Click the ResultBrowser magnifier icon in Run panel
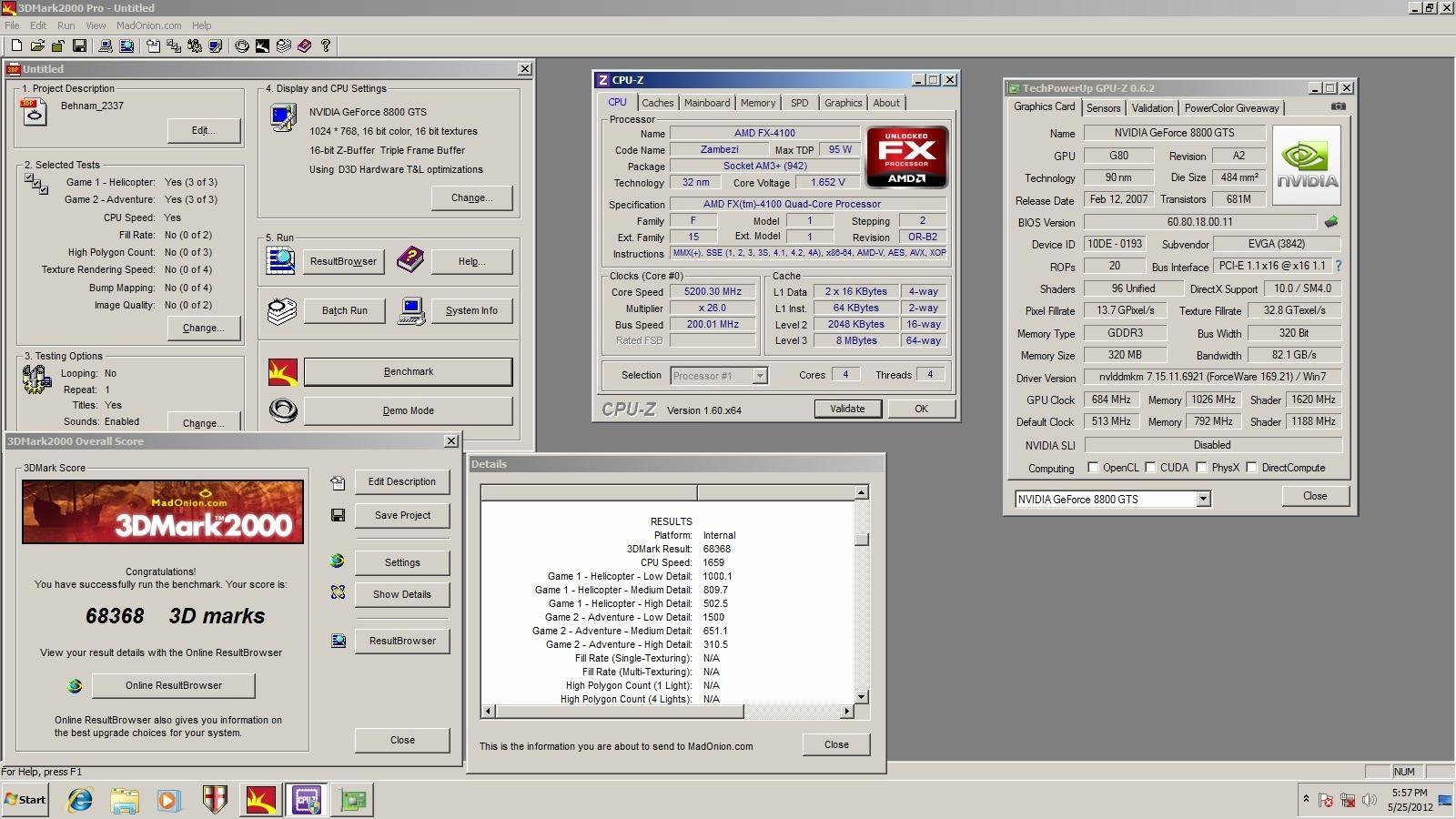 [280, 260]
